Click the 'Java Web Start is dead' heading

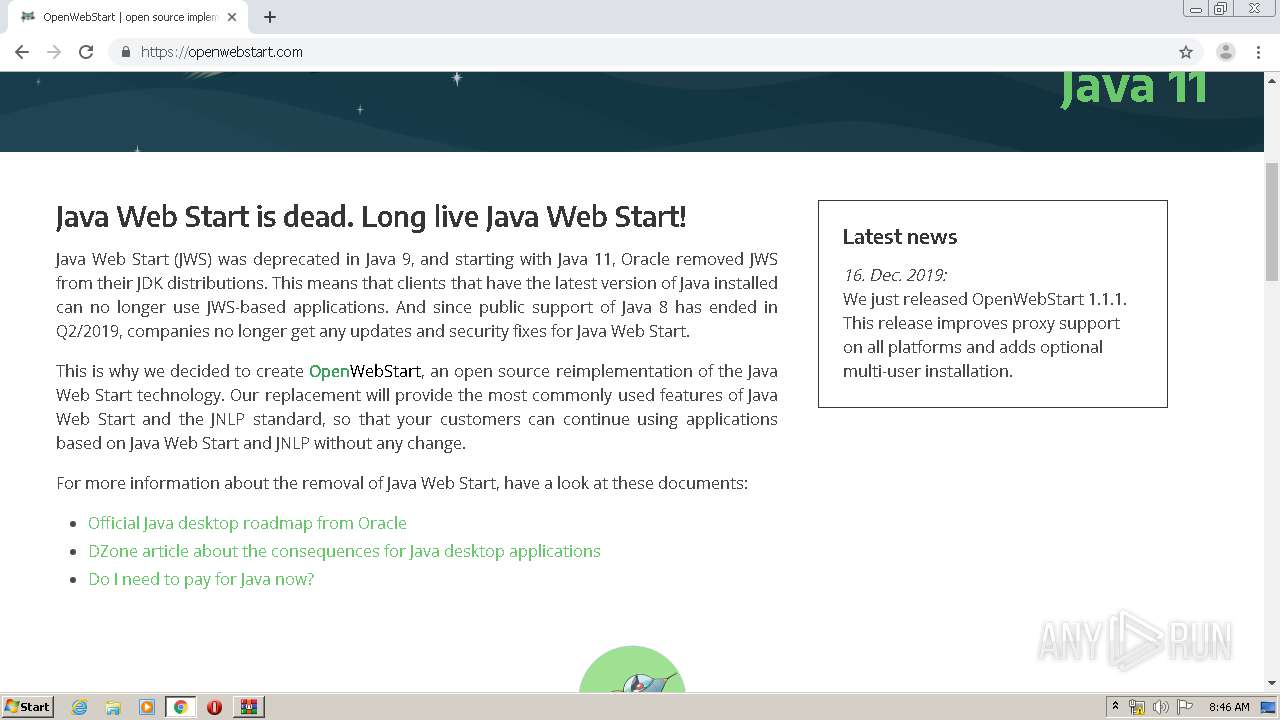(371, 217)
